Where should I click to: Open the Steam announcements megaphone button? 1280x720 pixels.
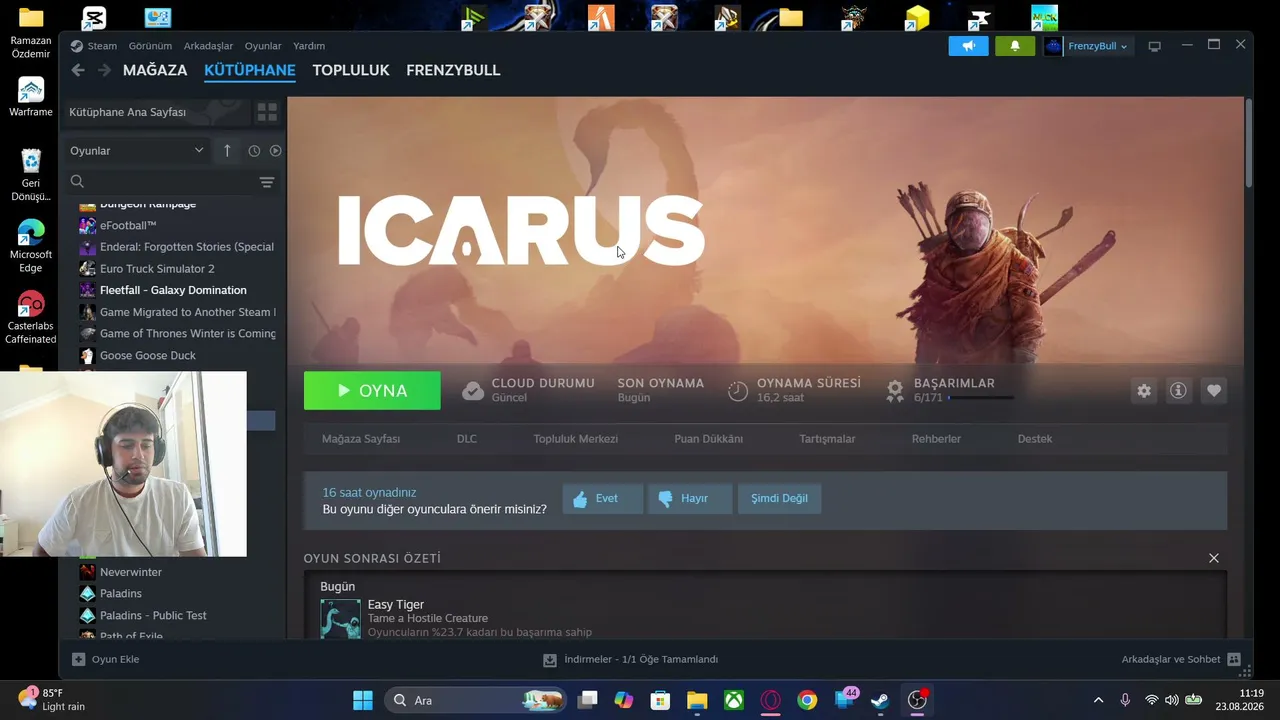(968, 46)
